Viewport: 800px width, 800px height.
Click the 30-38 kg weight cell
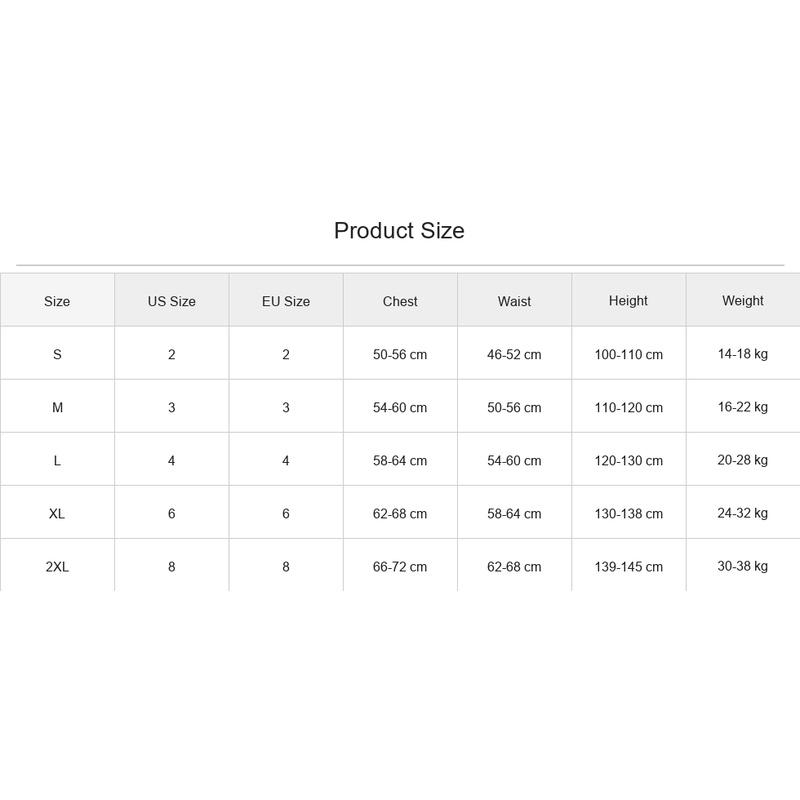743,566
